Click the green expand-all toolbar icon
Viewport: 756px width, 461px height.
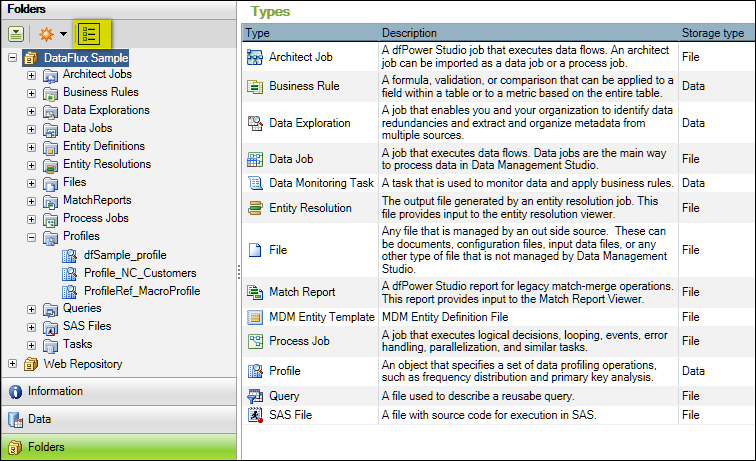click(17, 33)
